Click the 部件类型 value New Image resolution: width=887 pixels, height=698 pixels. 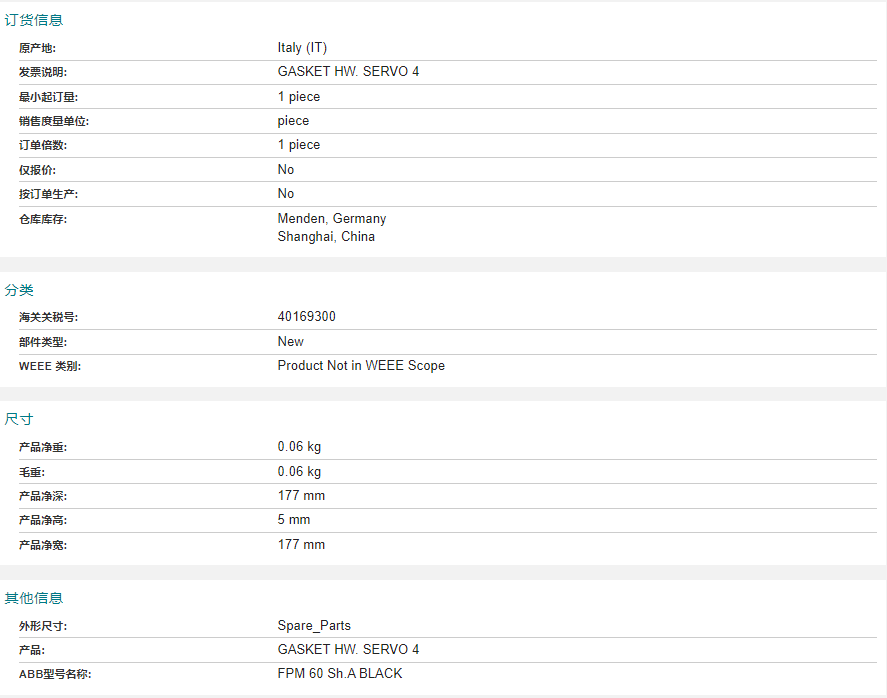[290, 341]
